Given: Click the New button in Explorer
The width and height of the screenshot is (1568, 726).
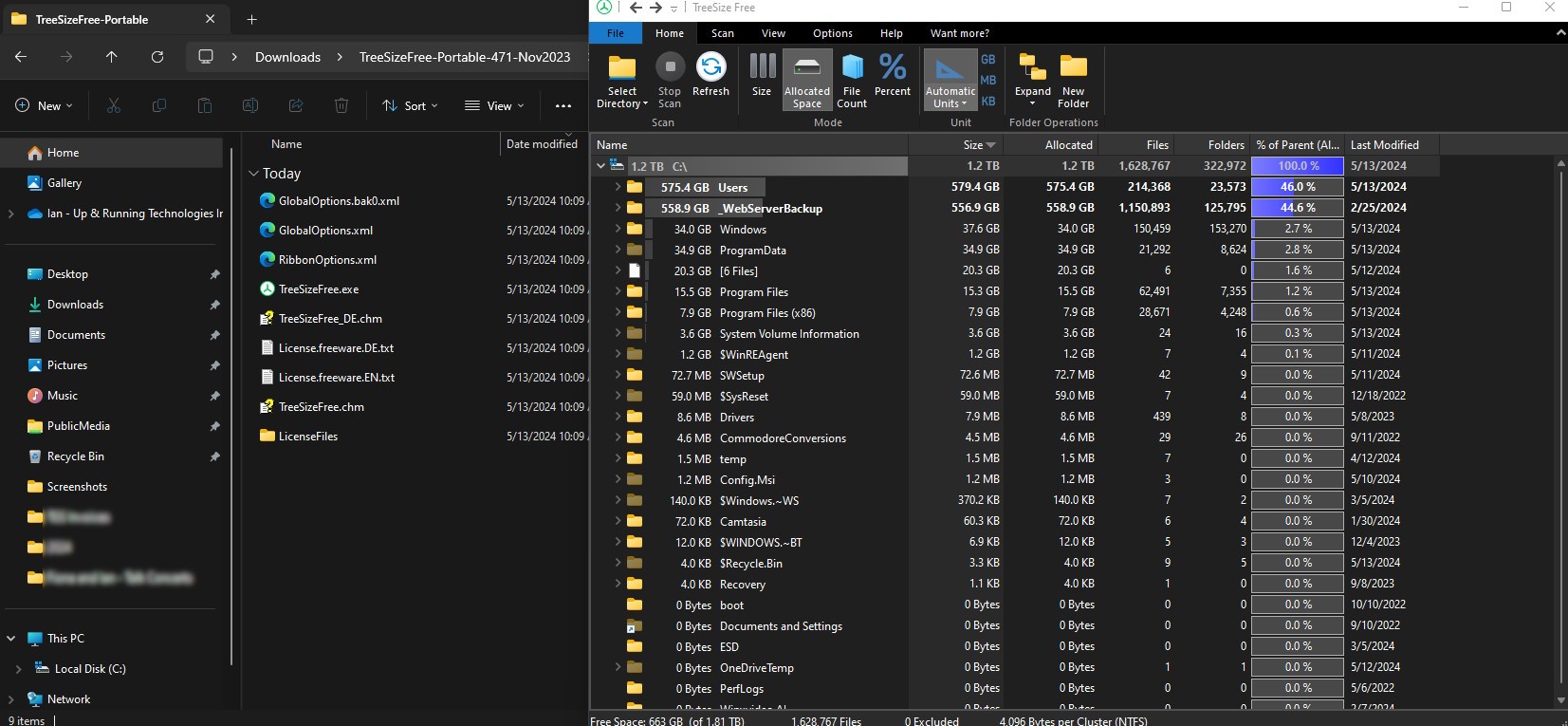Looking at the screenshot, I should pyautogui.click(x=44, y=105).
